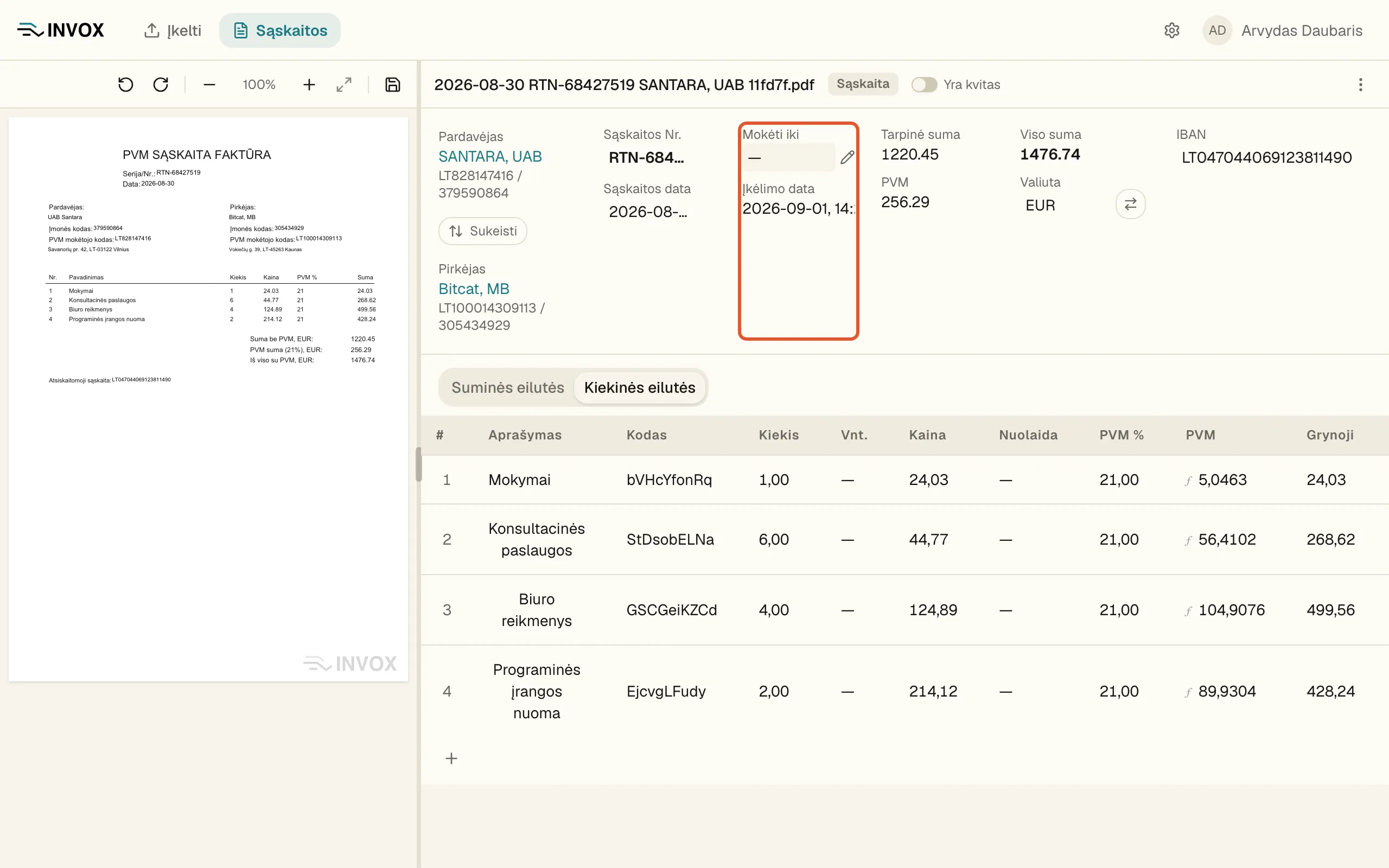Zoom out the PDF preview
This screenshot has height=868, width=1389.
pyautogui.click(x=209, y=85)
